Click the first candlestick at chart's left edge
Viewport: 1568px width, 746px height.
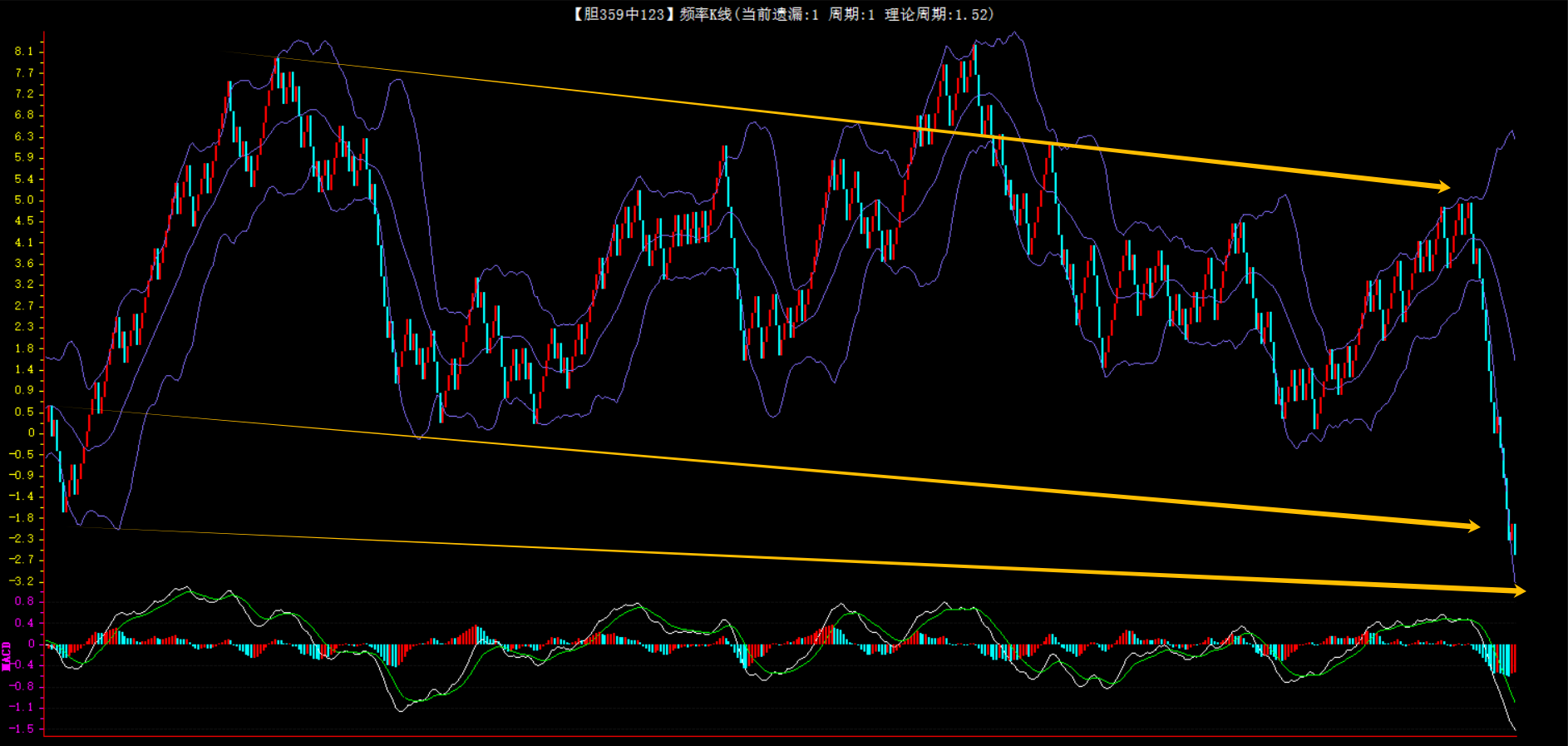tap(51, 420)
